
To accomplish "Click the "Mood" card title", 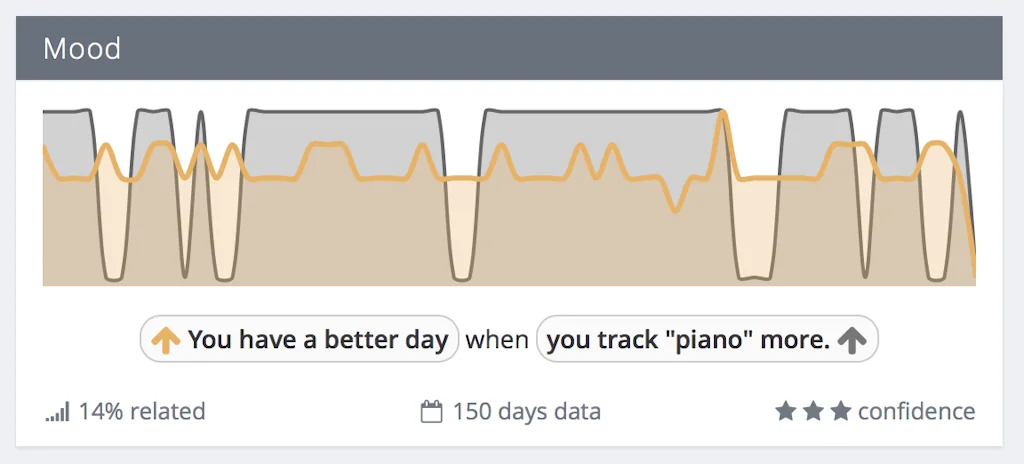I will pos(82,48).
